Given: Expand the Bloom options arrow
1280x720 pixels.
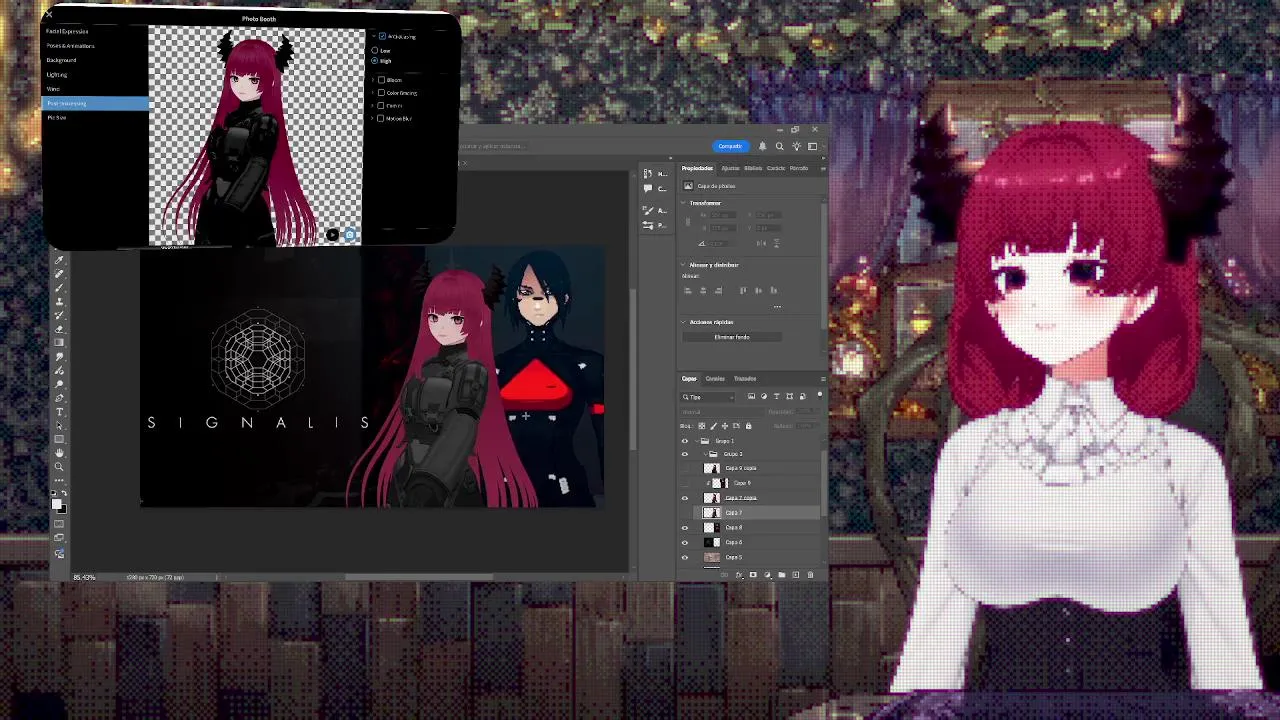Looking at the screenshot, I should pyautogui.click(x=373, y=80).
